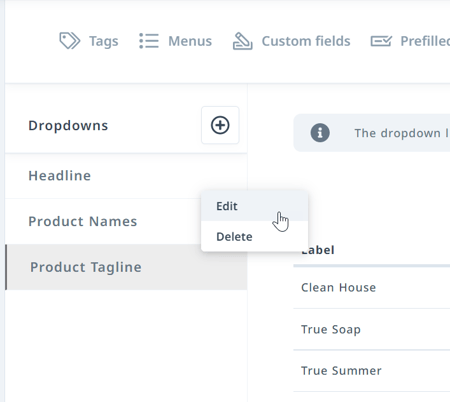The height and width of the screenshot is (402, 450).
Task: Select the Headline dropdown entry
Action: click(x=126, y=176)
